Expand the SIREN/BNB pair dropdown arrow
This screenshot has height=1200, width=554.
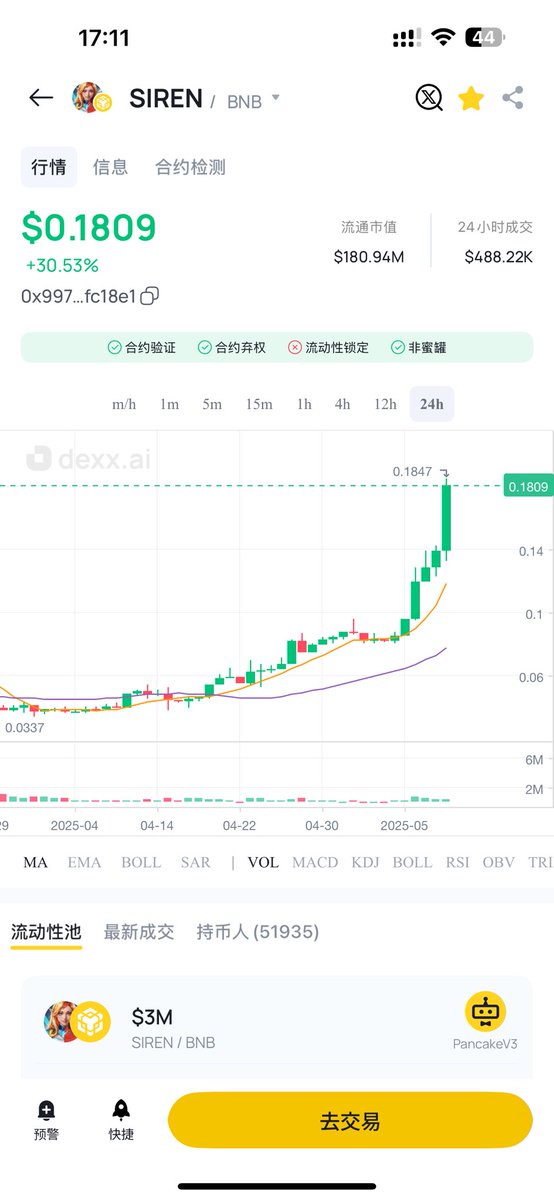275,99
